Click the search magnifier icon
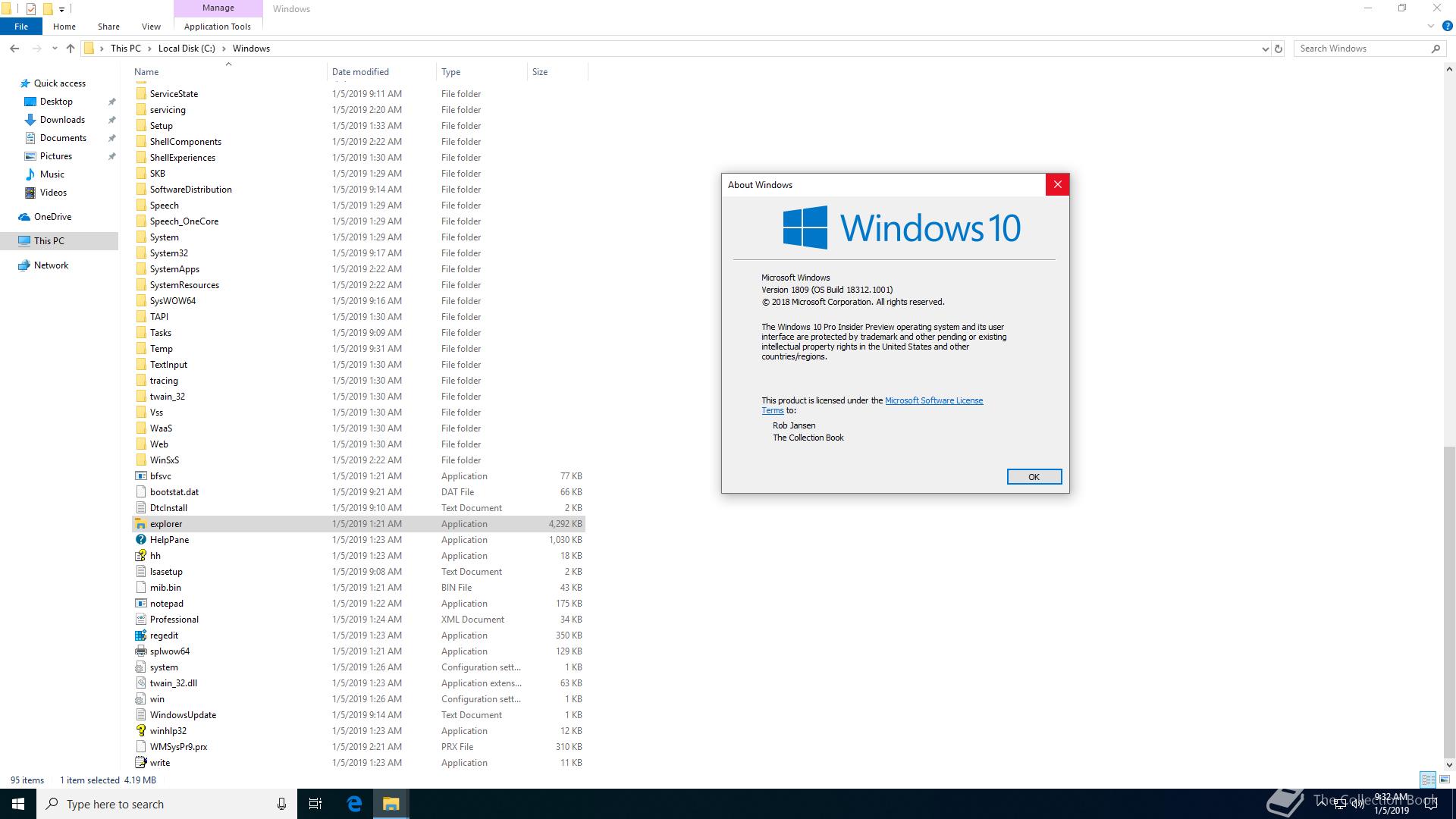The image size is (1456, 819). pos(1436,49)
